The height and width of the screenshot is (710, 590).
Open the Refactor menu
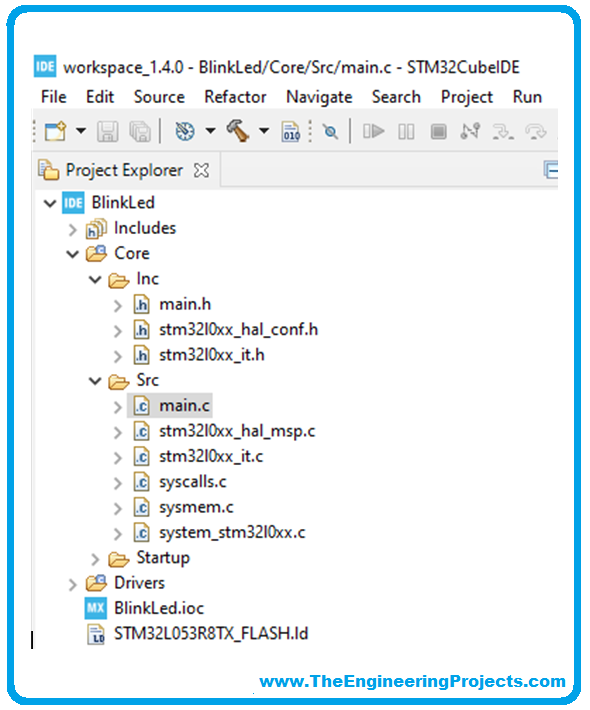(x=235, y=97)
